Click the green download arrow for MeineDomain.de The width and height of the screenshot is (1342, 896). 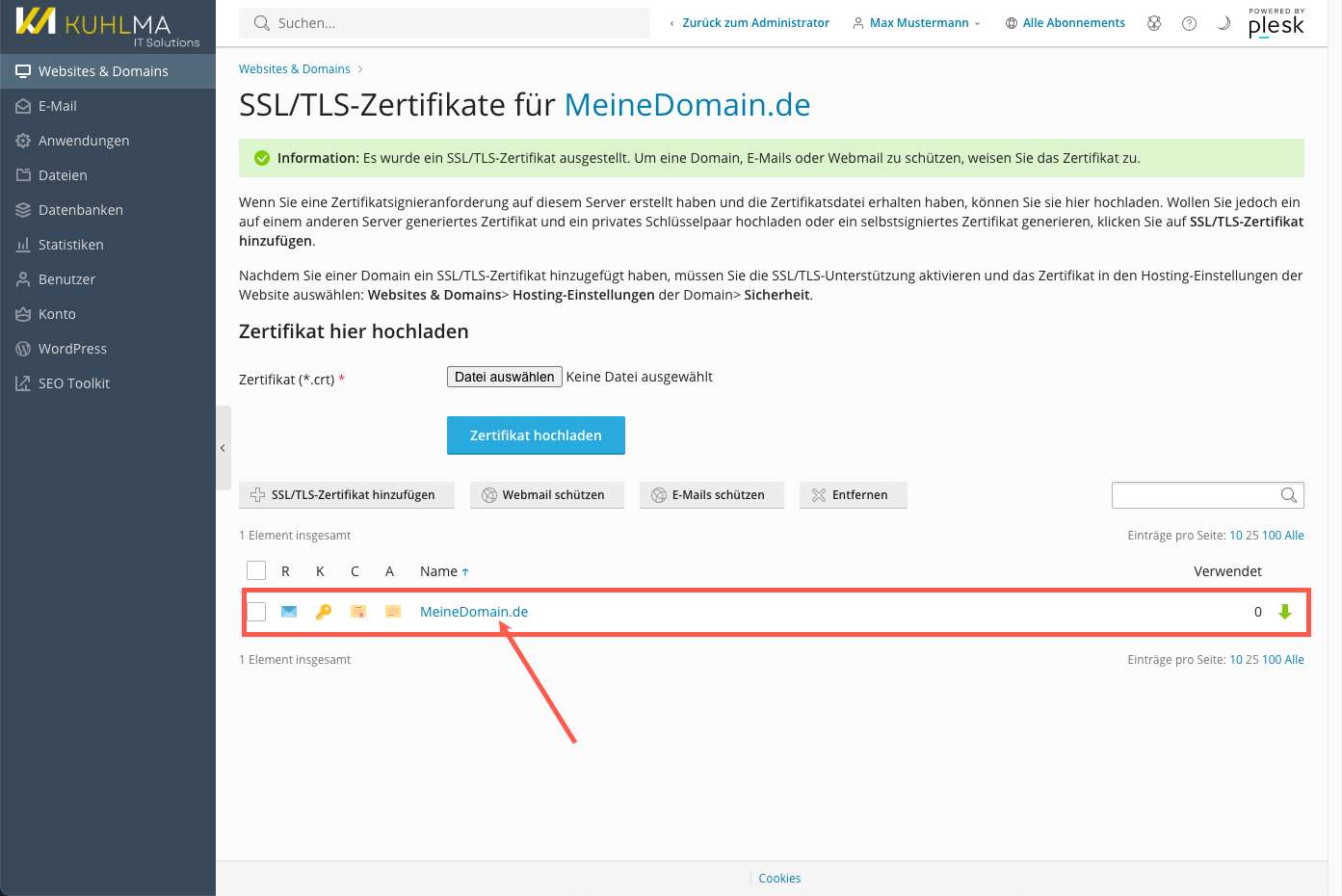1284,612
